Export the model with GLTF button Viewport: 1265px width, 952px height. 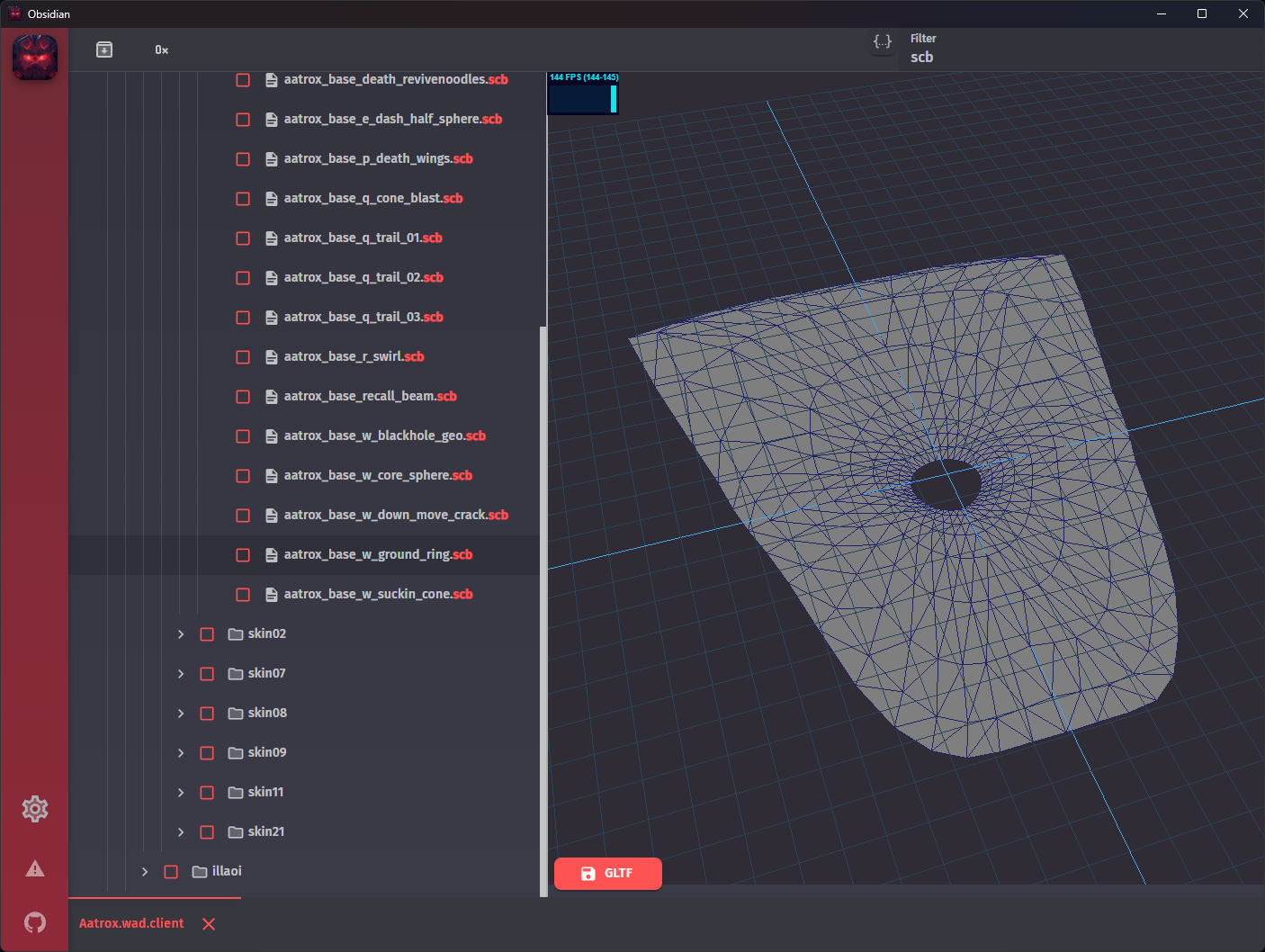click(608, 874)
